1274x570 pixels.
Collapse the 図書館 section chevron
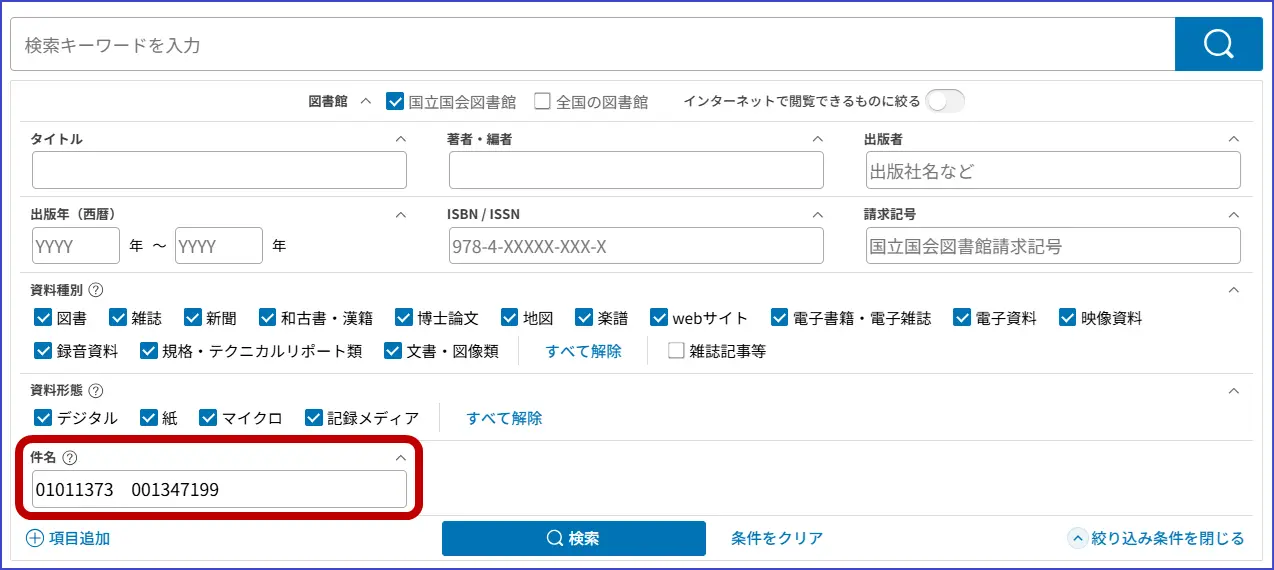coord(365,101)
